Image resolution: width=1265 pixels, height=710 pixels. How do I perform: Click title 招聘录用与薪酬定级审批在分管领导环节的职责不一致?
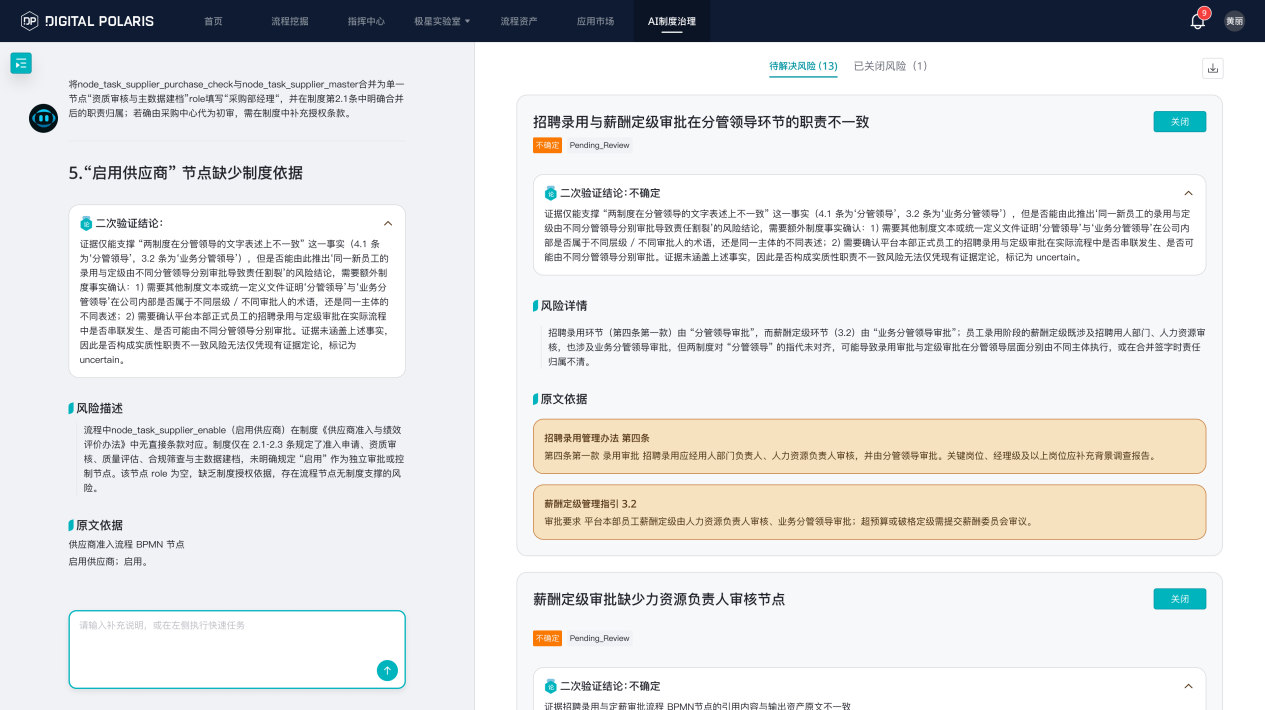(701, 122)
